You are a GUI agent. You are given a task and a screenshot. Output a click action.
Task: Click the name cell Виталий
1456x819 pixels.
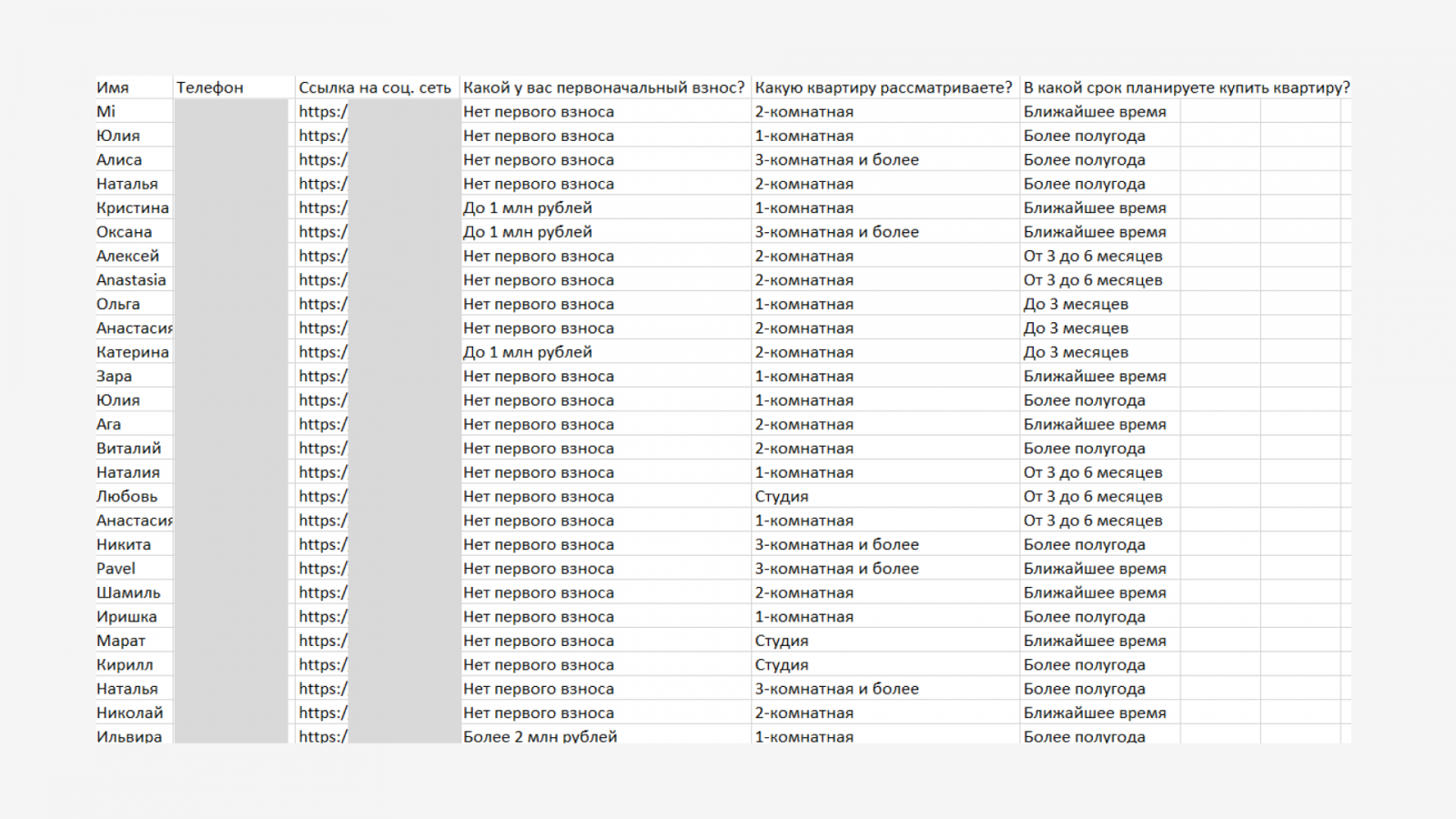[x=129, y=449]
